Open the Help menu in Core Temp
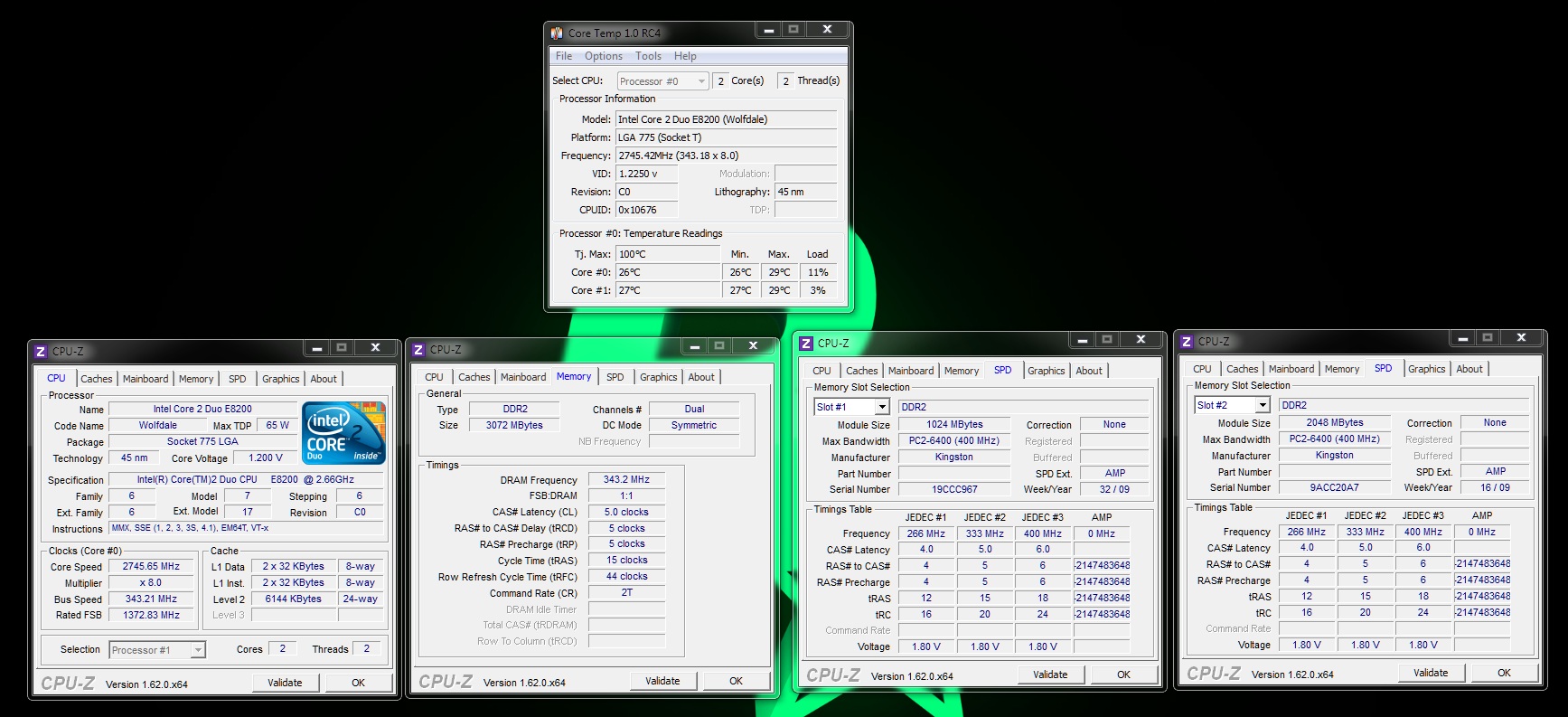Screen dimensions: 1568x717 click(685, 56)
